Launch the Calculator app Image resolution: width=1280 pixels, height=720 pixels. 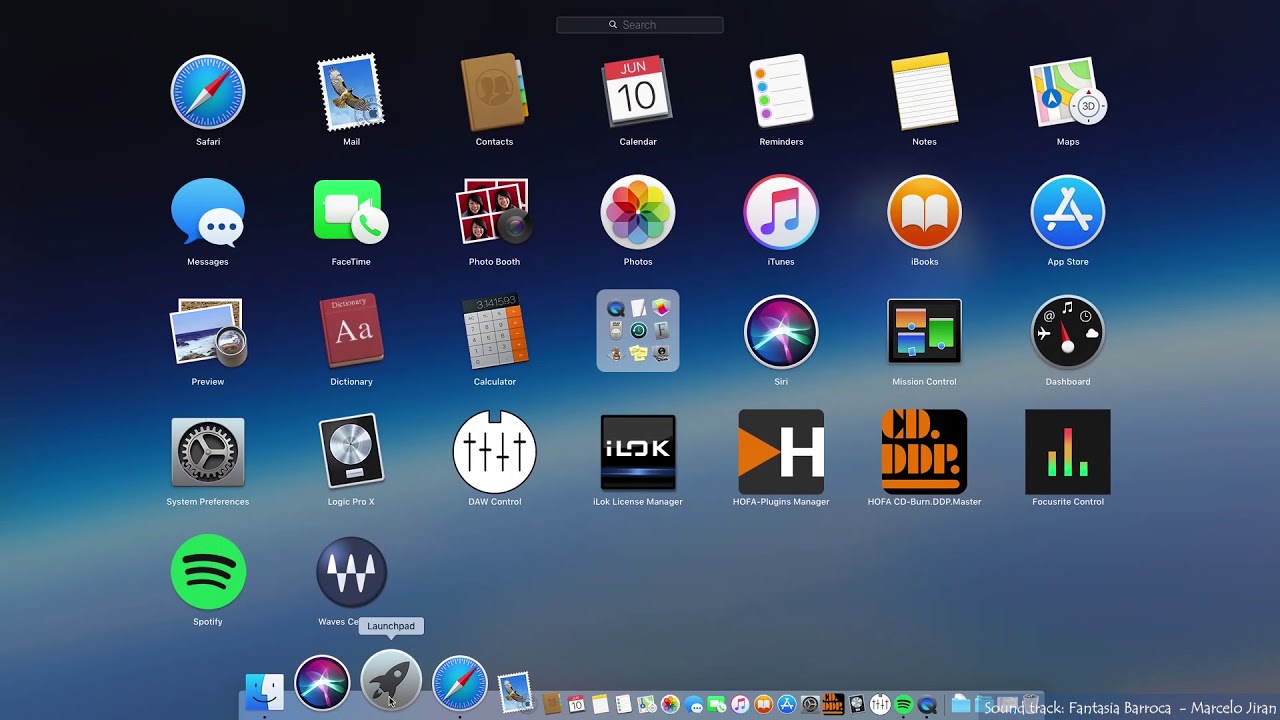[x=494, y=332]
